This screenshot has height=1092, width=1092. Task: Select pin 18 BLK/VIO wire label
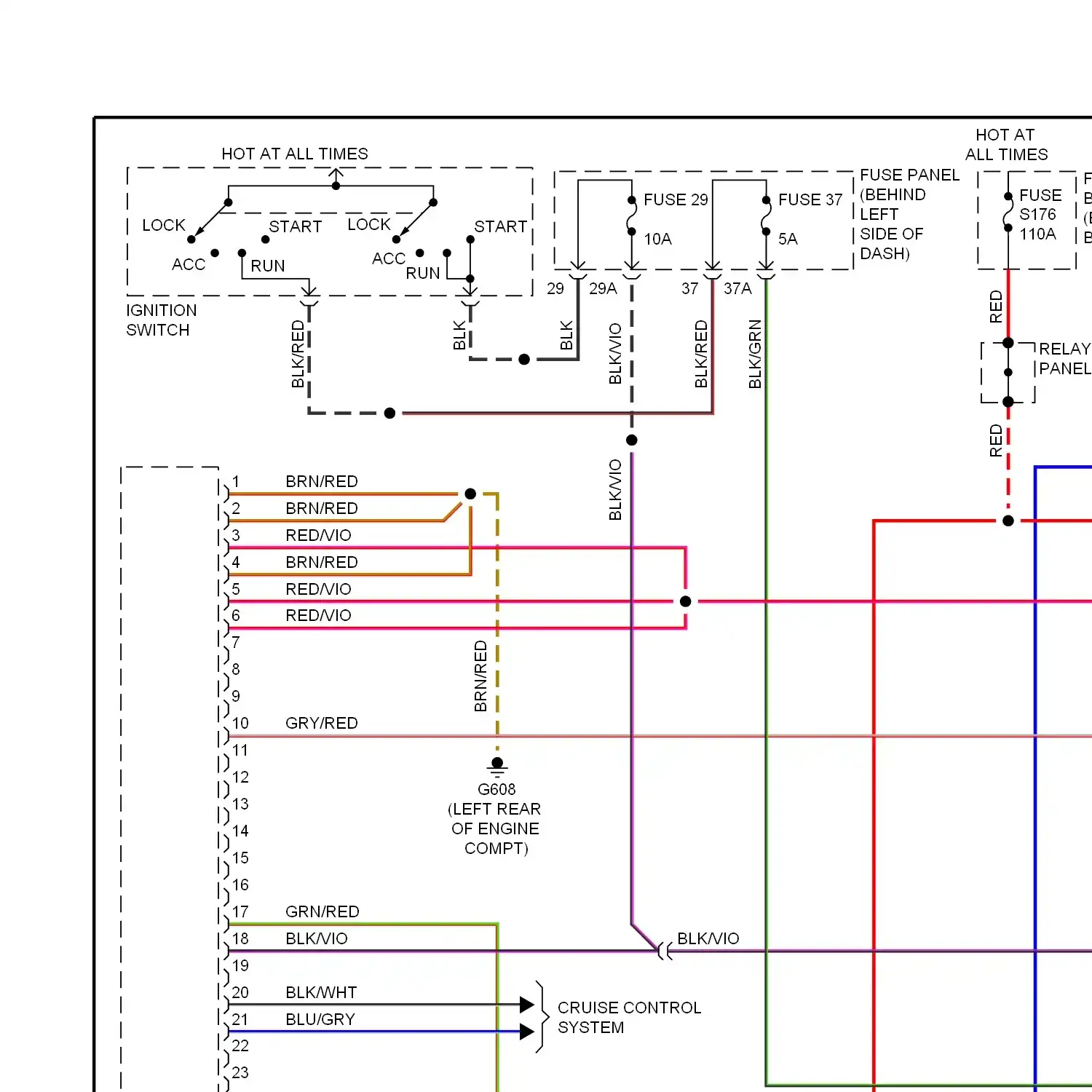coord(317,938)
